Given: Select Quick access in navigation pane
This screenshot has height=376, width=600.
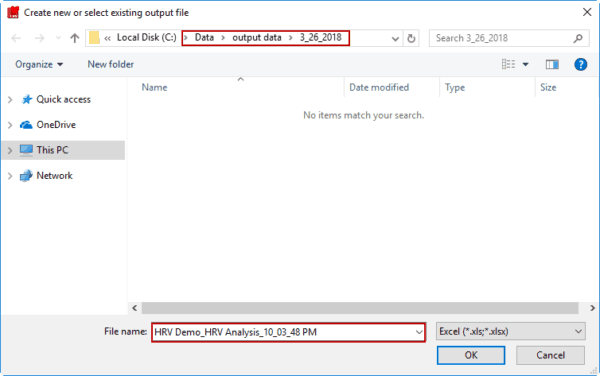Looking at the screenshot, I should [x=64, y=99].
